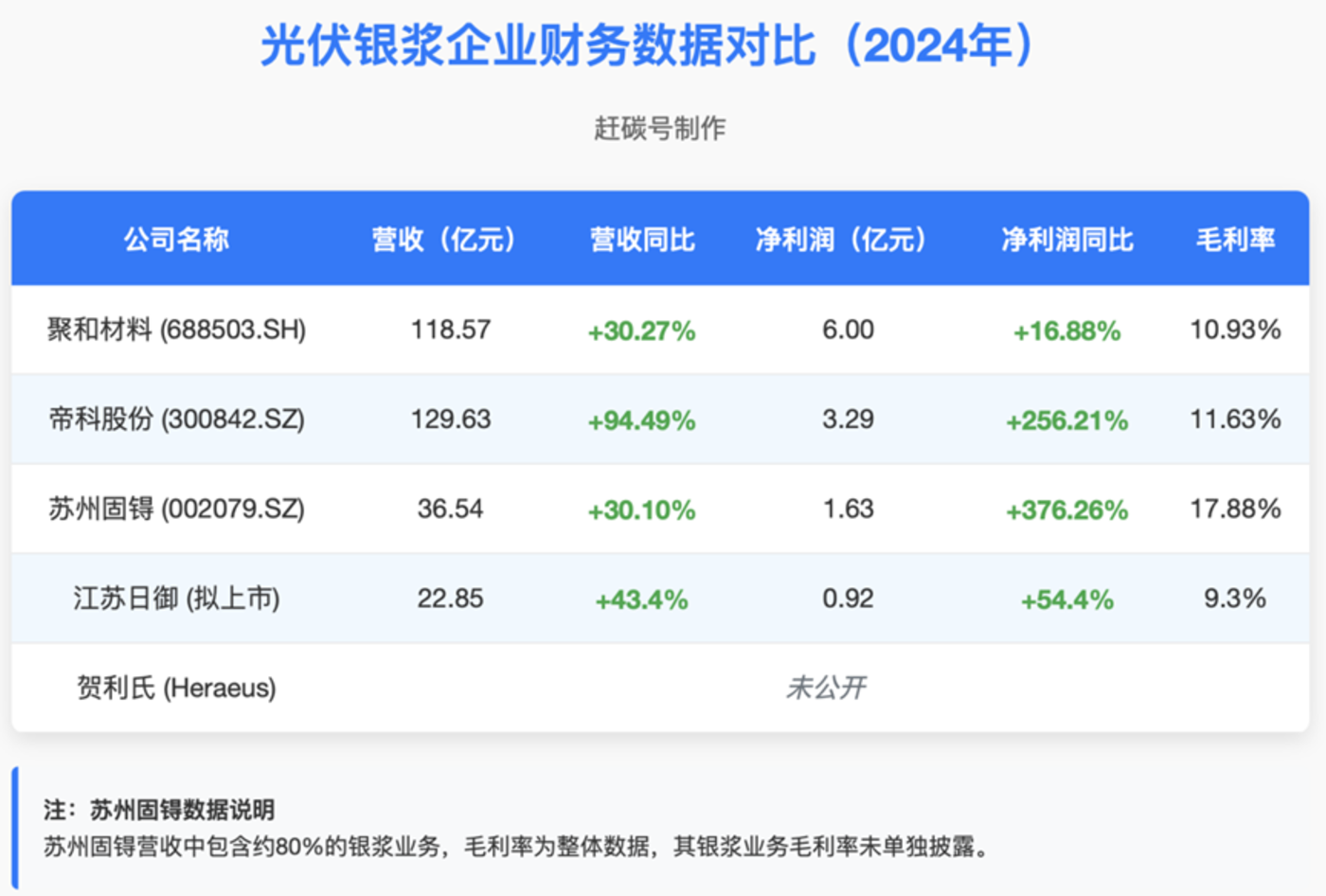1326x896 pixels.
Task: Select the 净利润同比 column header
Action: coord(1067,240)
